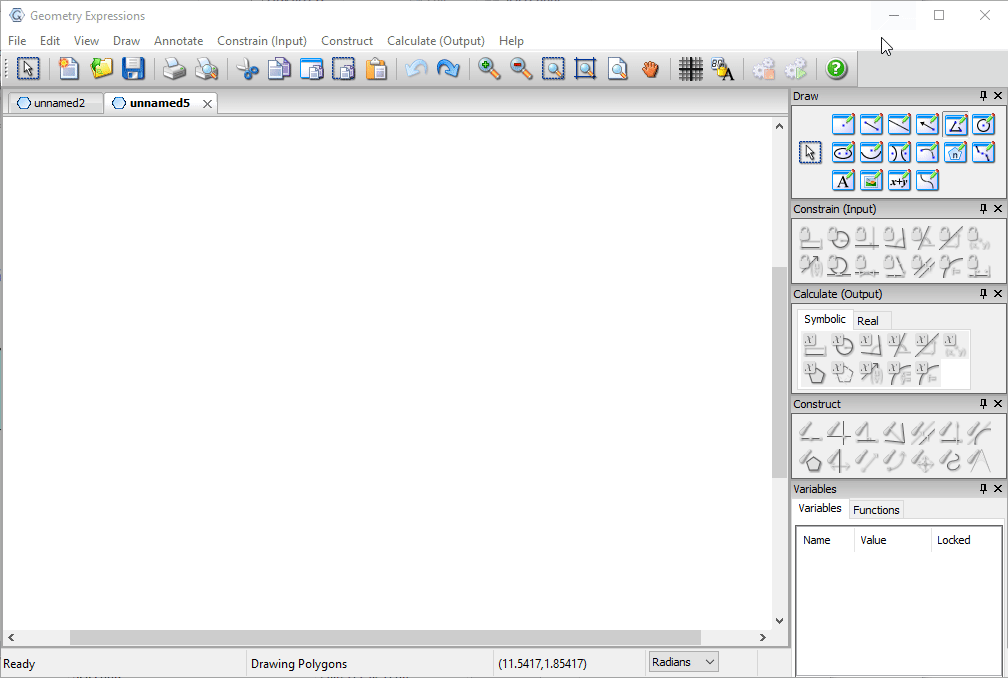Screen dimensions: 1008x678
Task: Pin the Calculate (Output) panel
Action: 983,294
